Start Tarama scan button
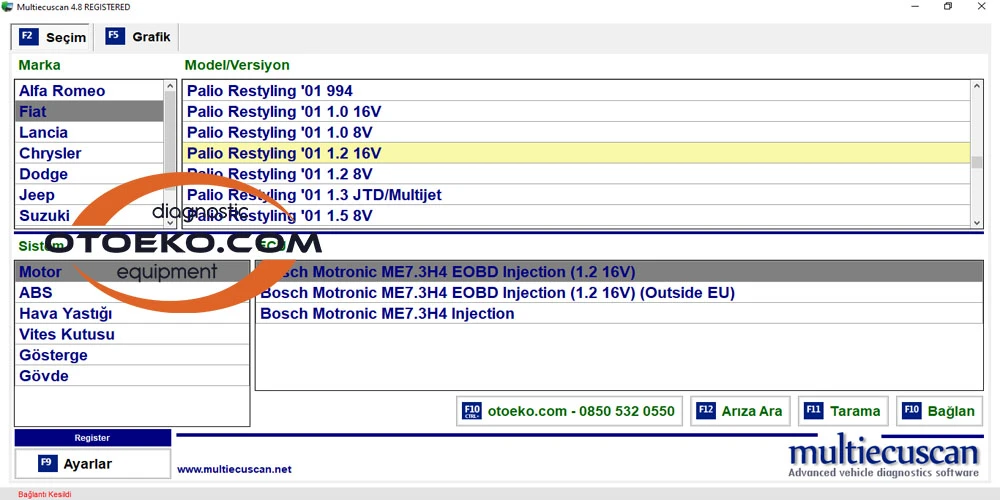1000x500 pixels. pos(844,411)
